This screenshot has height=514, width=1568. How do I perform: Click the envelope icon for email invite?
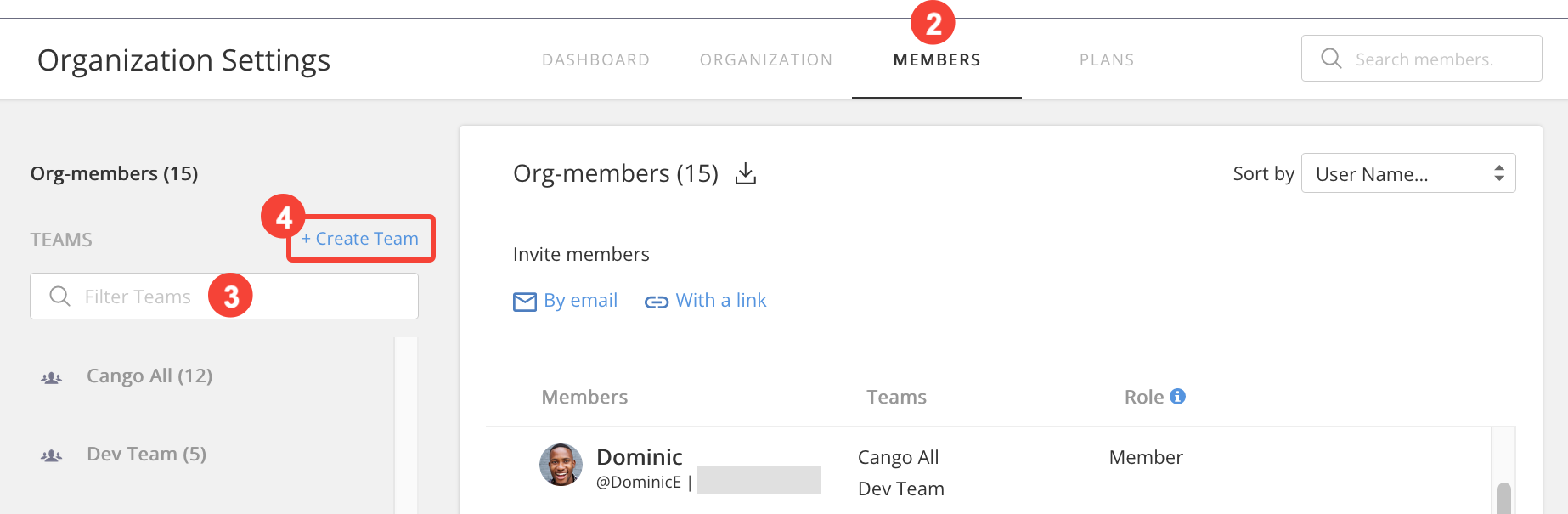[525, 302]
